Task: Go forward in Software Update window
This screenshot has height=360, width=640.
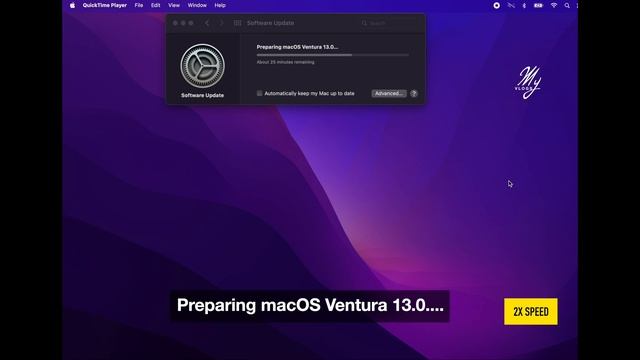Action: point(221,23)
